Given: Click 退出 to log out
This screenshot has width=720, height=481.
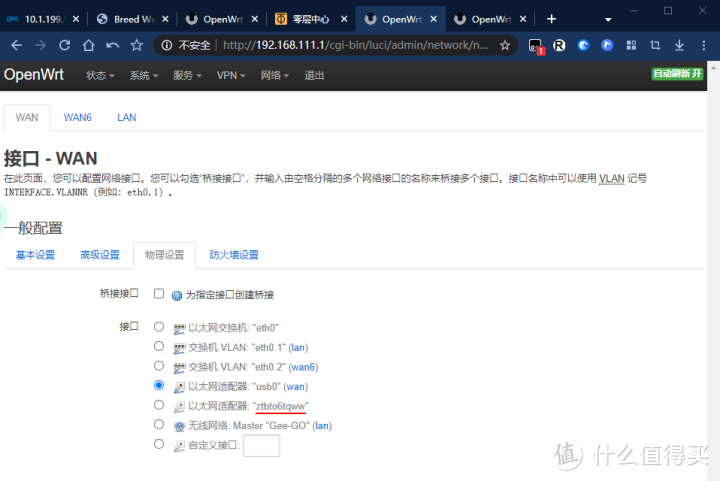Looking at the screenshot, I should coord(314,75).
